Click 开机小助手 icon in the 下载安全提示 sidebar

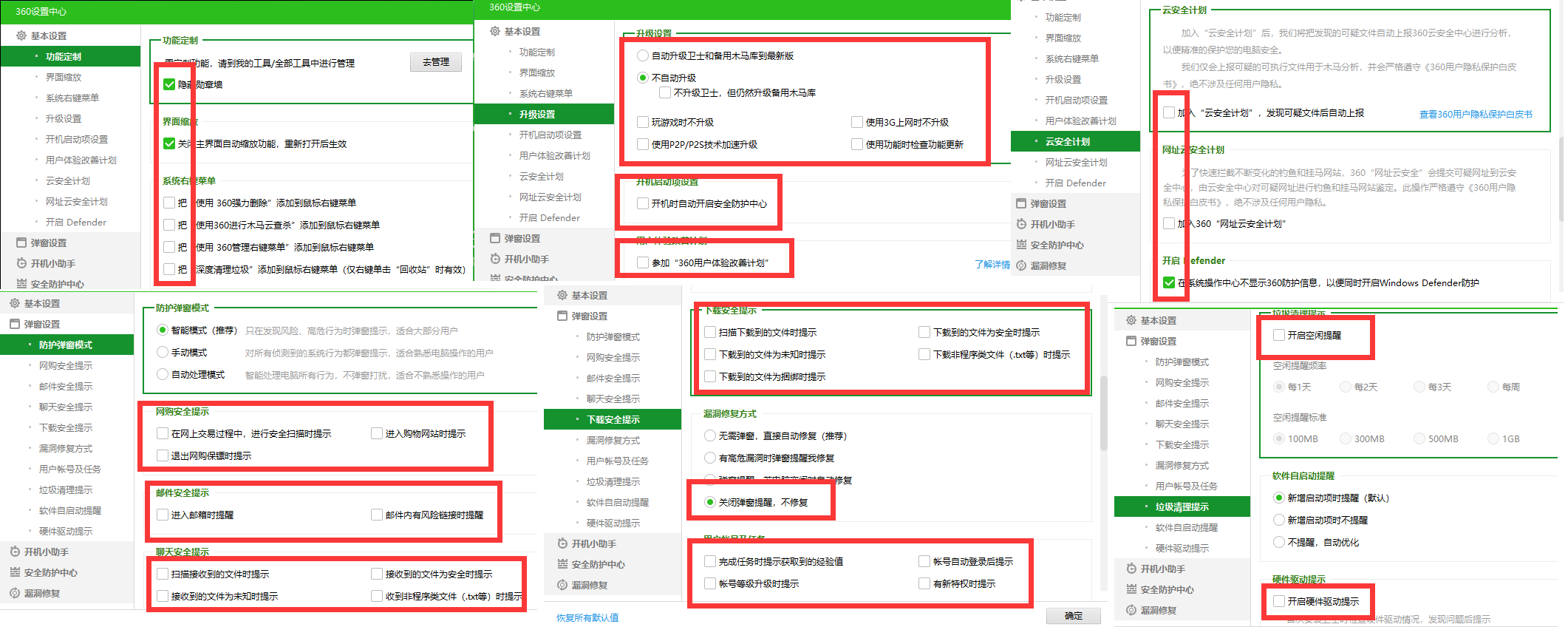[562, 543]
